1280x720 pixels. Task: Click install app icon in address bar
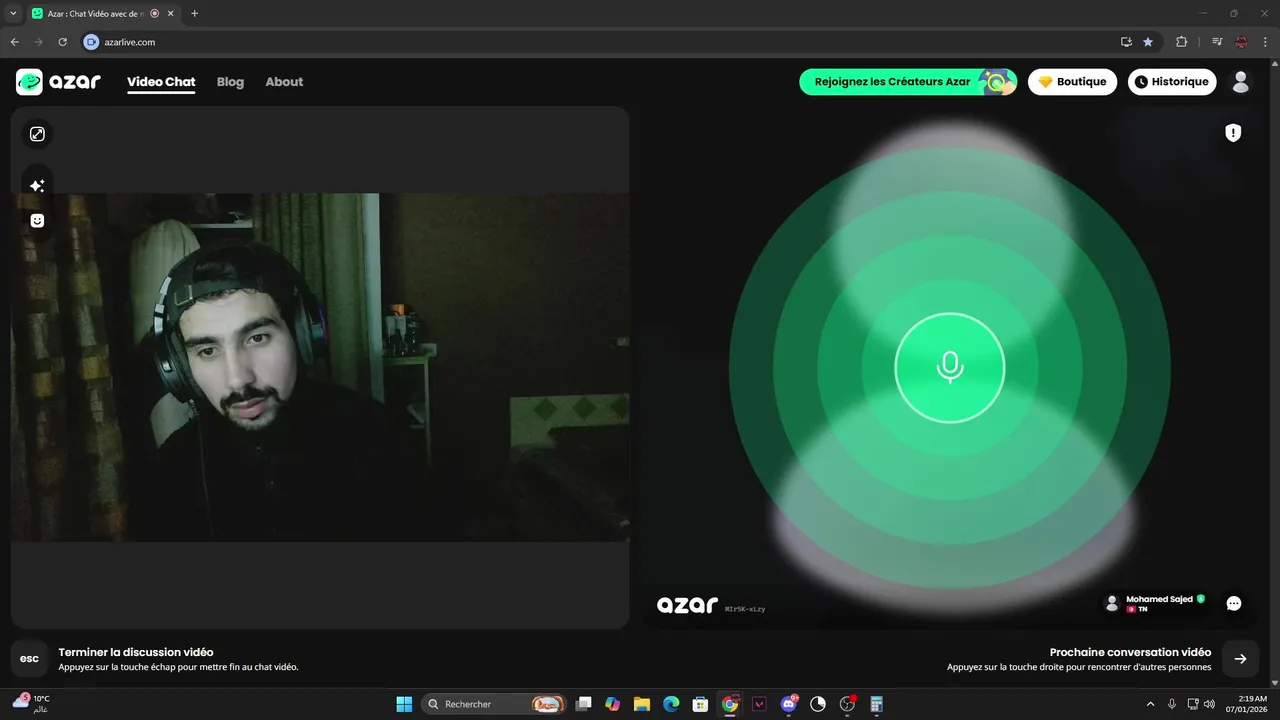point(1126,42)
